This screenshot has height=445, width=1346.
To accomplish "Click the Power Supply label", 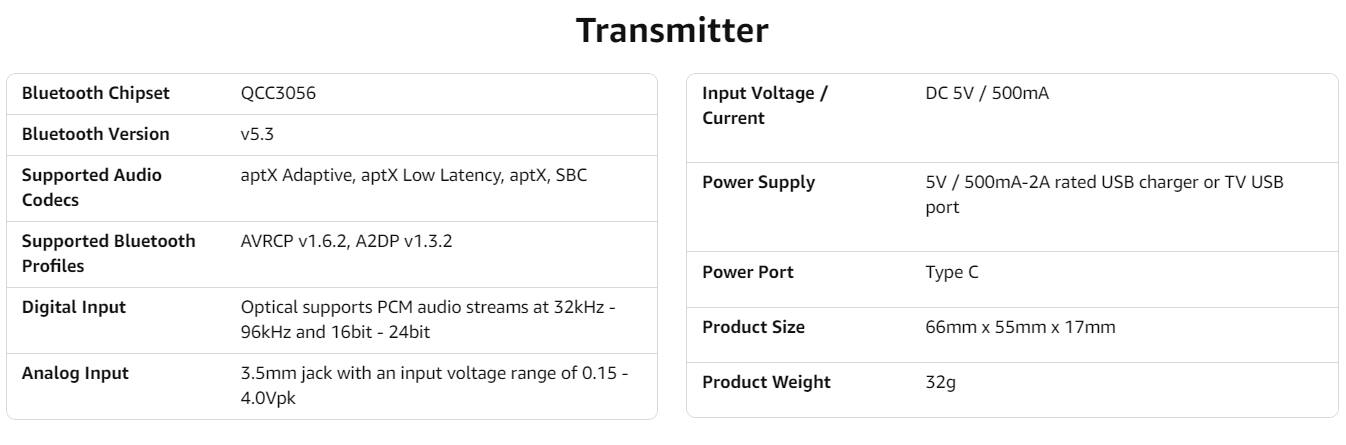I will pos(758,182).
